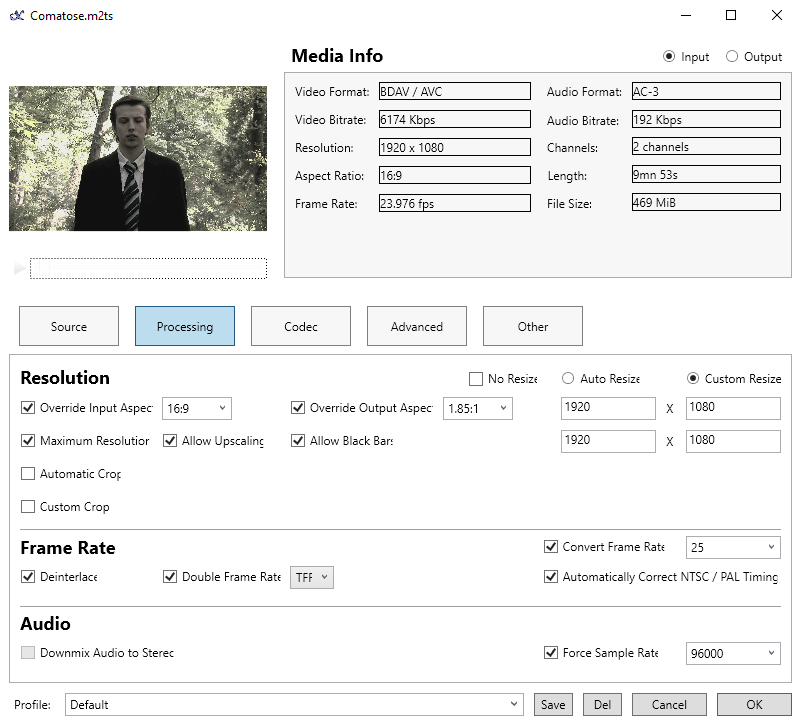This screenshot has width=801, height=725.
Task: Click the video seek bar under the preview
Action: [x=148, y=269]
